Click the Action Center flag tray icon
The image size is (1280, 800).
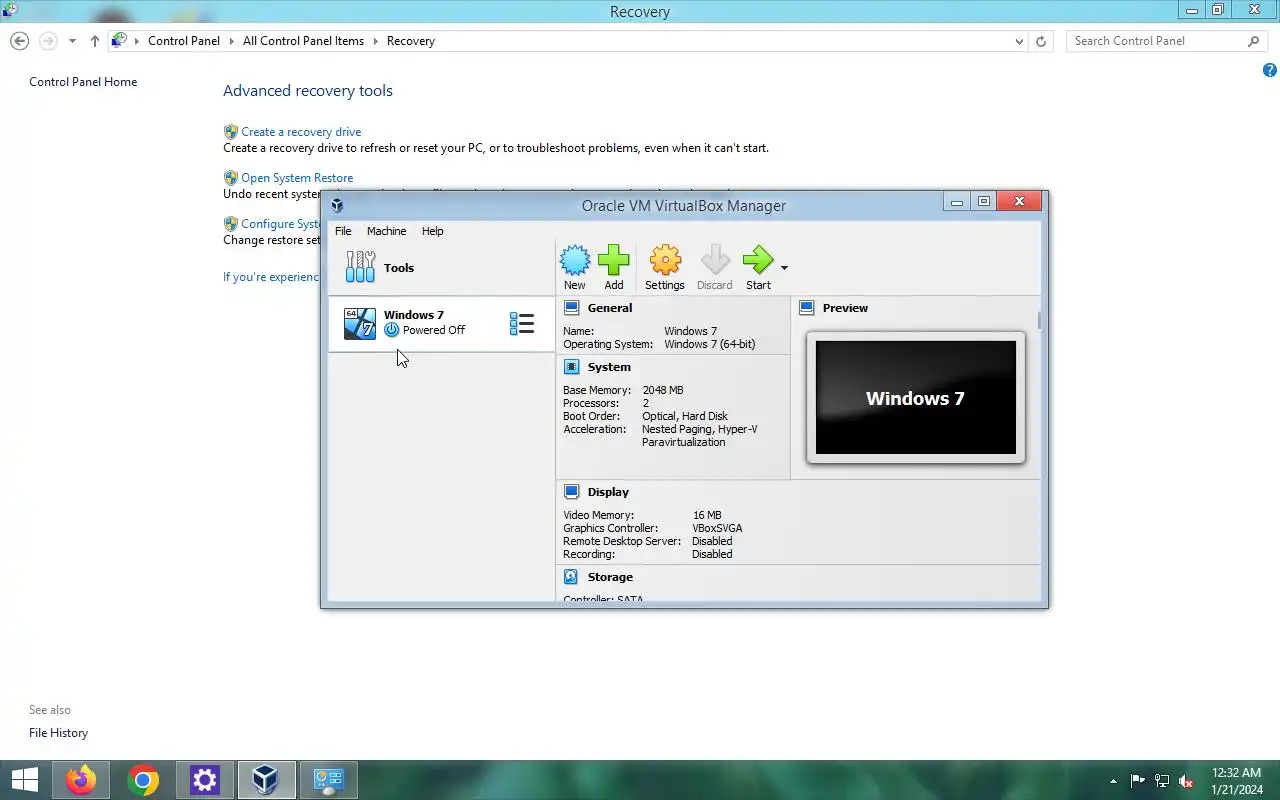point(1138,781)
